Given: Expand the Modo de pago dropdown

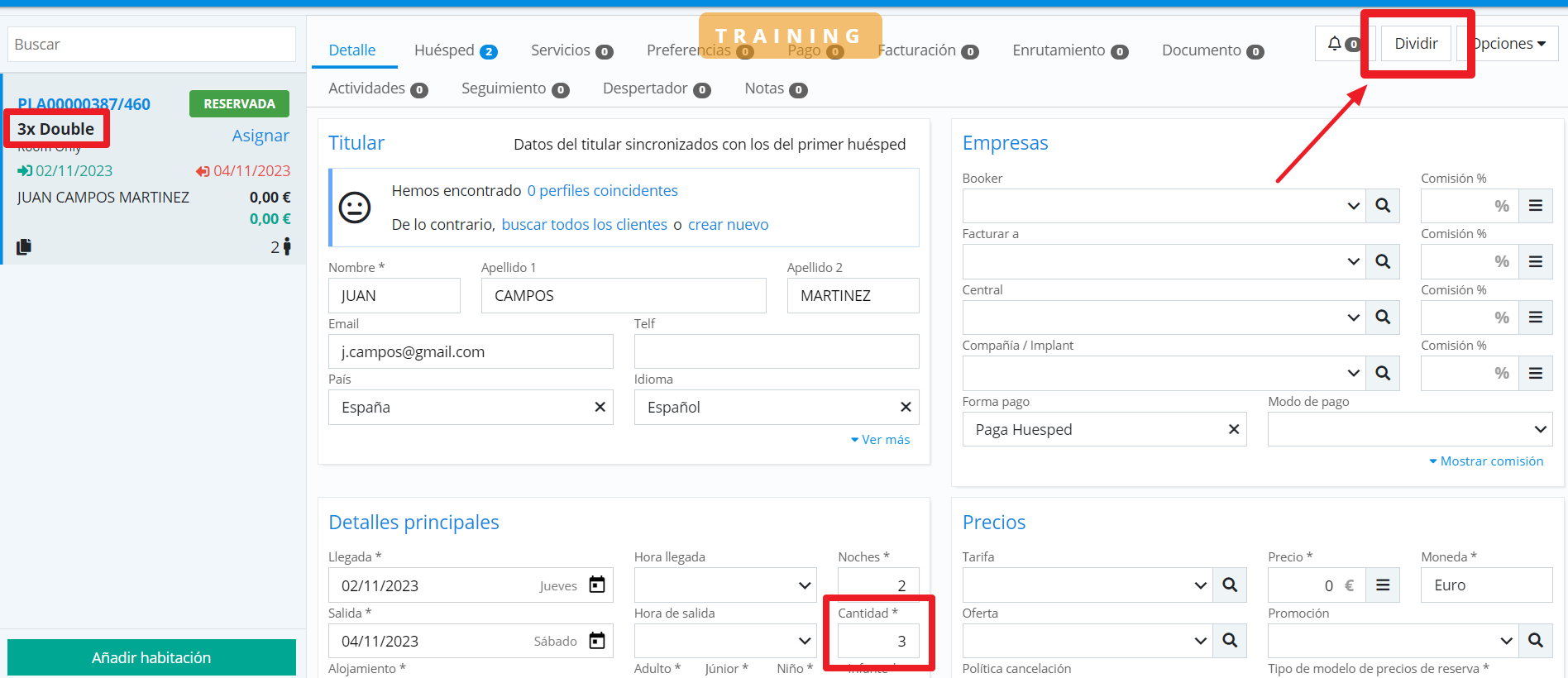Looking at the screenshot, I should (1409, 429).
